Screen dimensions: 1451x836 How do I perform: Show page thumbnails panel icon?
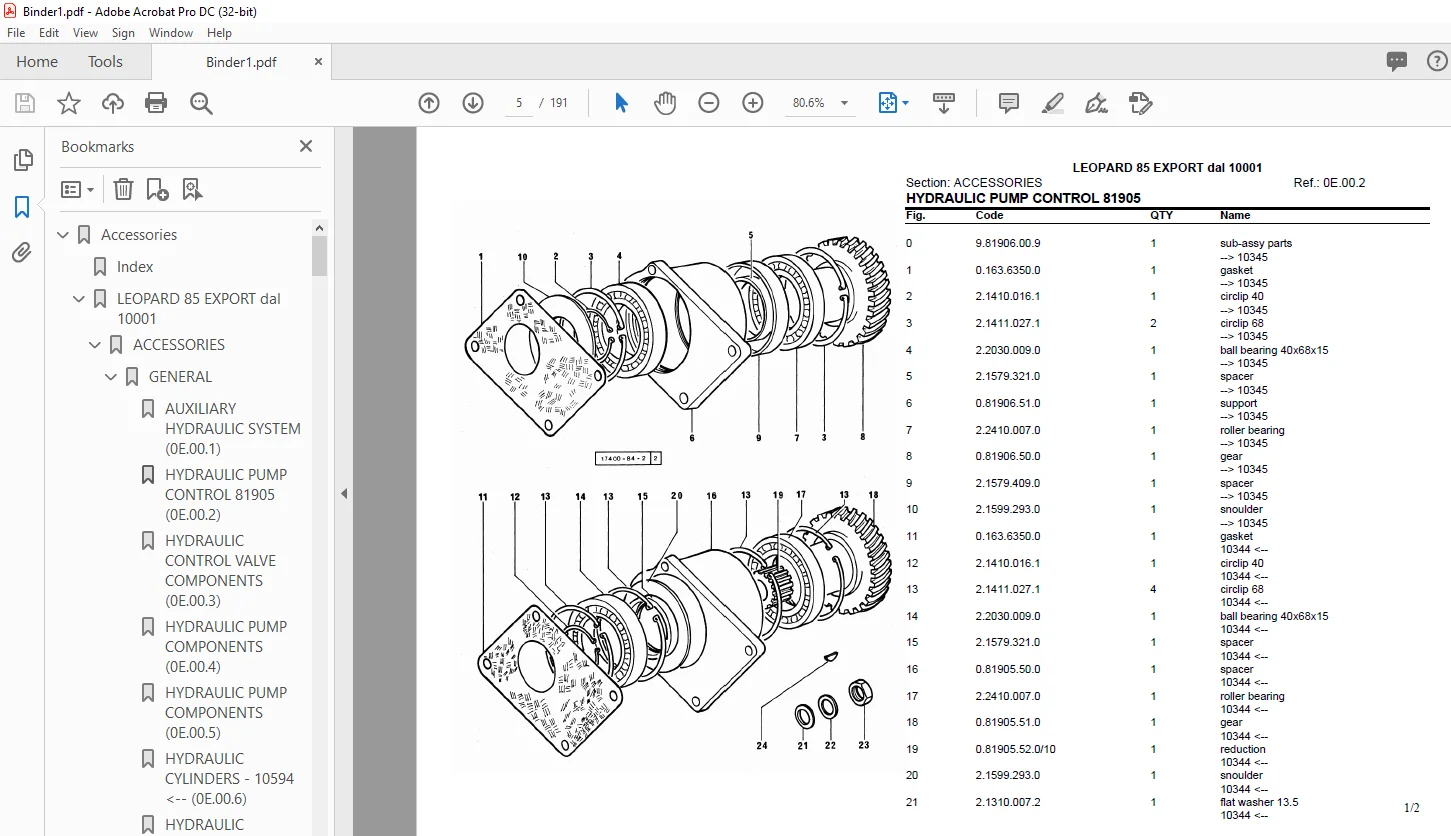pos(22,160)
